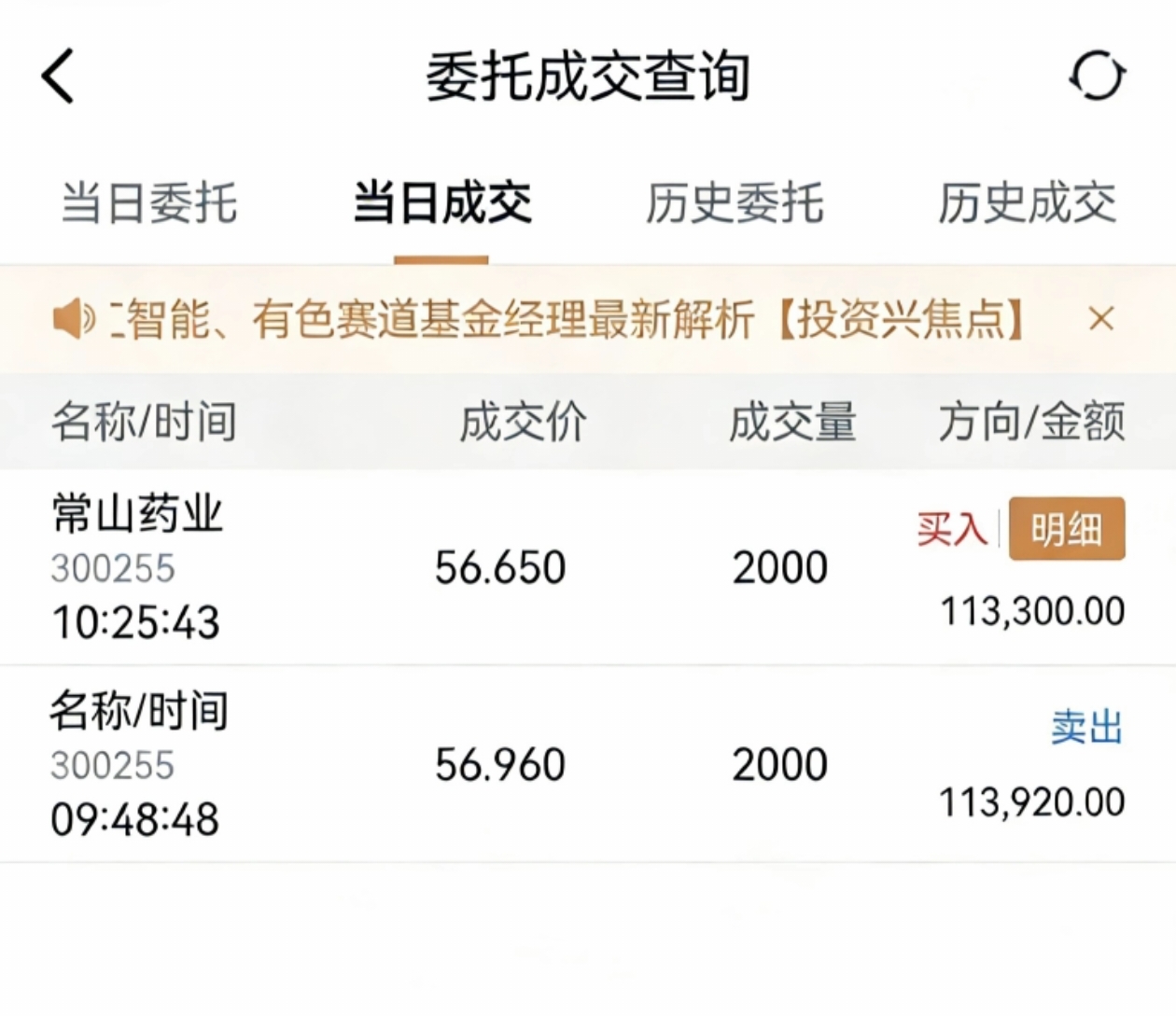Tap stock code 300255 under 常山药业
This screenshot has width=1176, height=1016.
pyautogui.click(x=113, y=568)
